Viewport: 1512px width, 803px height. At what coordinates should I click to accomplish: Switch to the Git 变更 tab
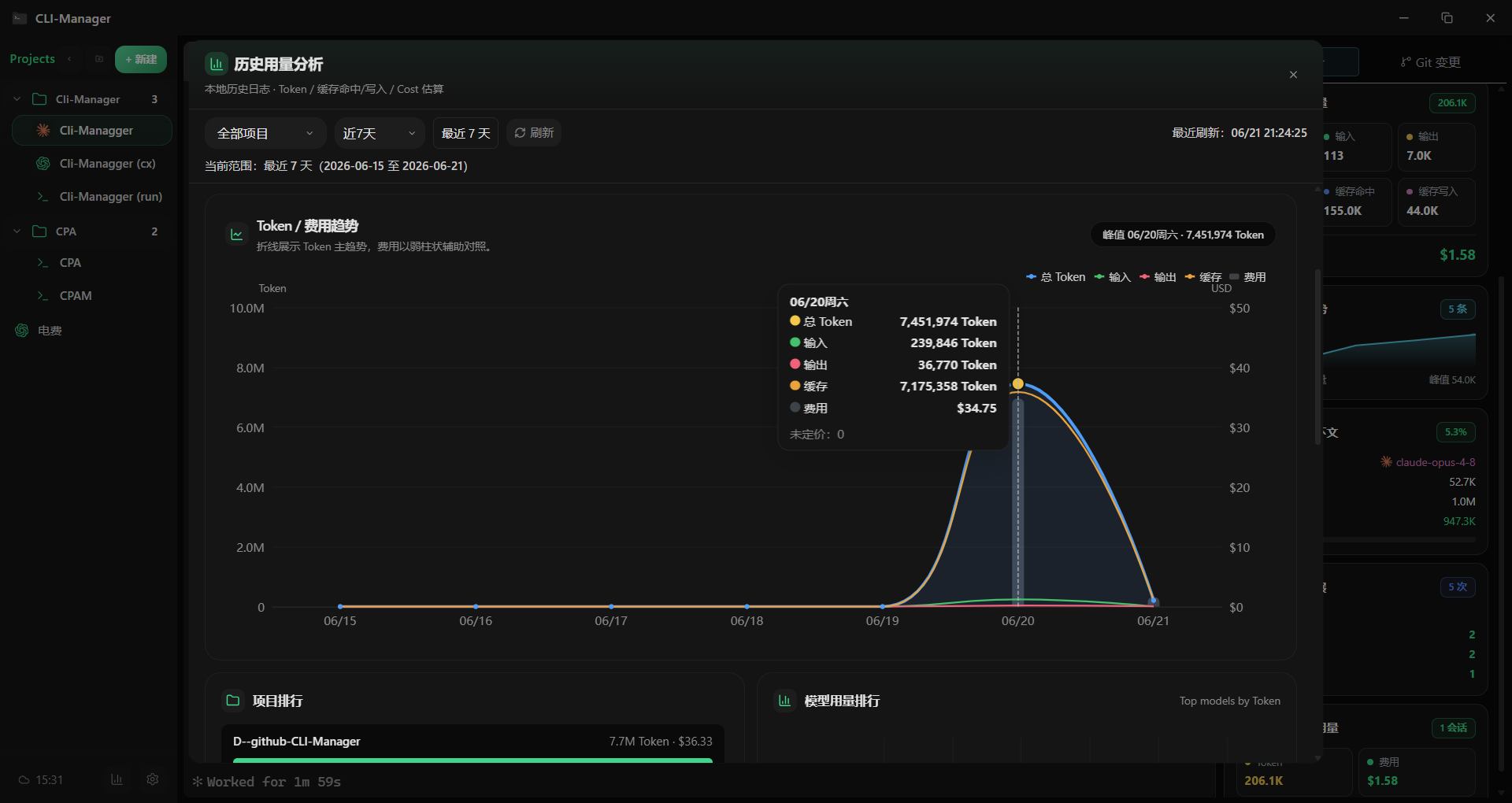(1430, 62)
